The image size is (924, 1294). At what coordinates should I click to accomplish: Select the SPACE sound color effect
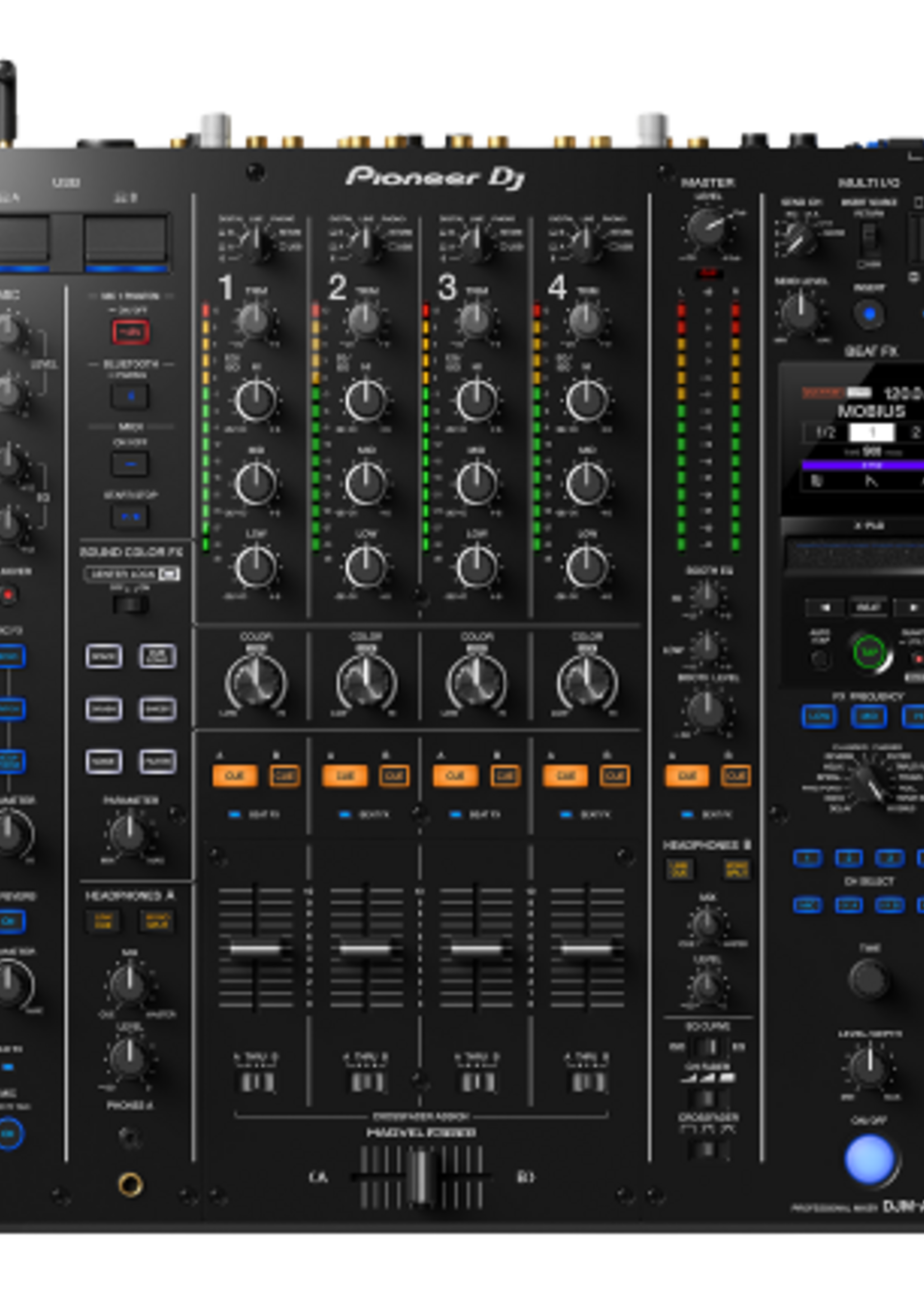click(x=103, y=657)
